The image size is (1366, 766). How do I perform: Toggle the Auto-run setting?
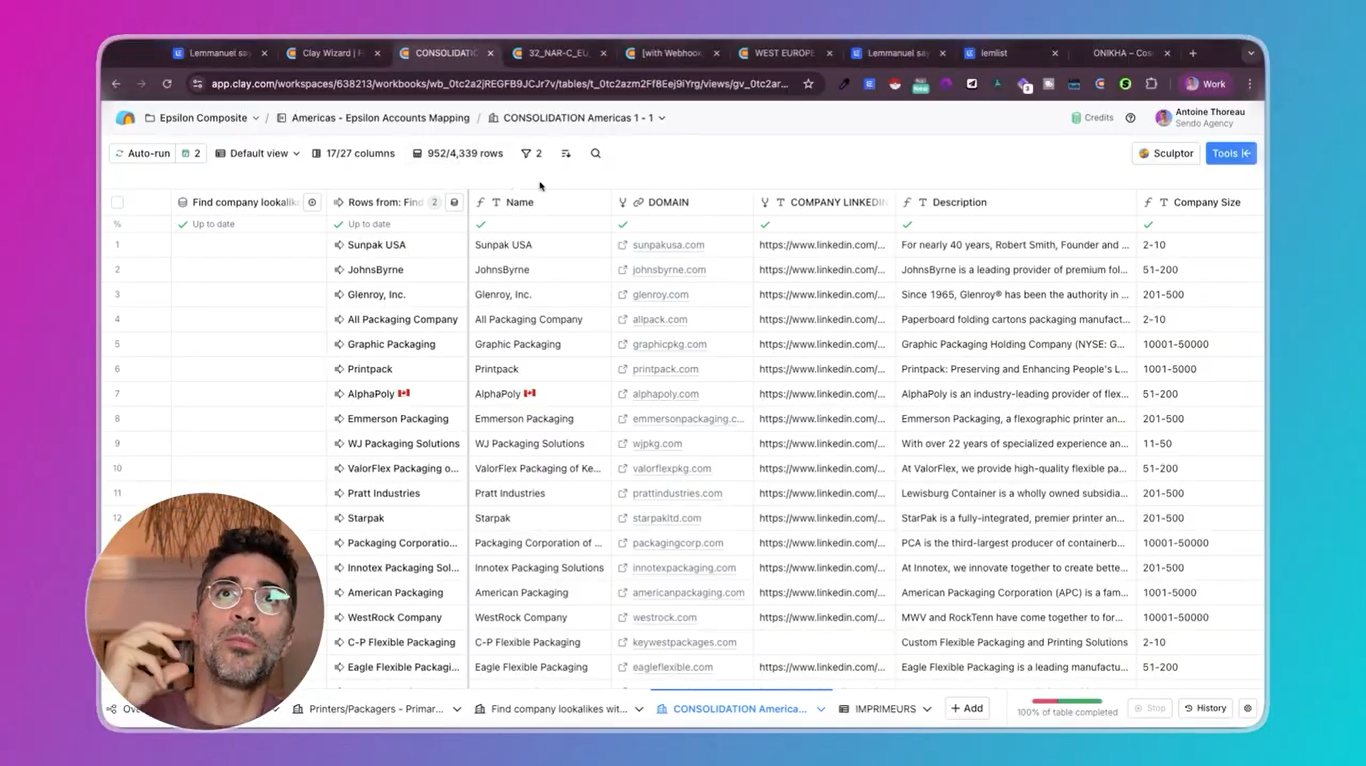[142, 154]
